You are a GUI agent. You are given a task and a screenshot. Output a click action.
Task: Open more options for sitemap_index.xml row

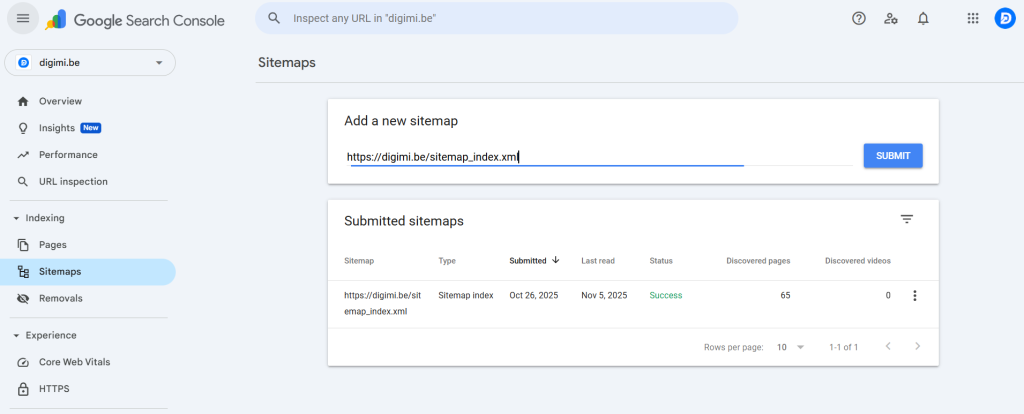point(914,296)
